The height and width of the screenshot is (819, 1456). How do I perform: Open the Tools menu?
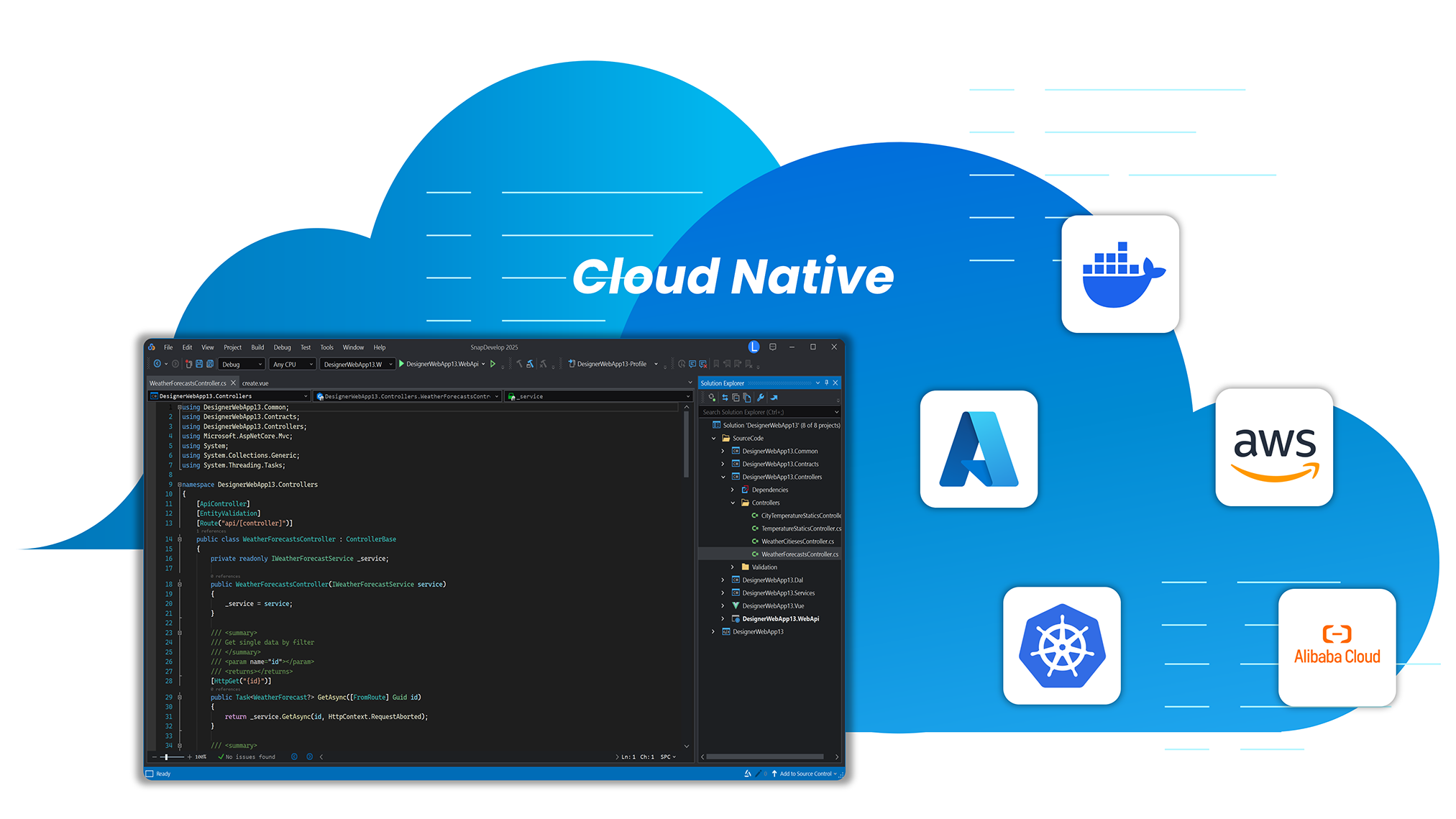tap(326, 347)
